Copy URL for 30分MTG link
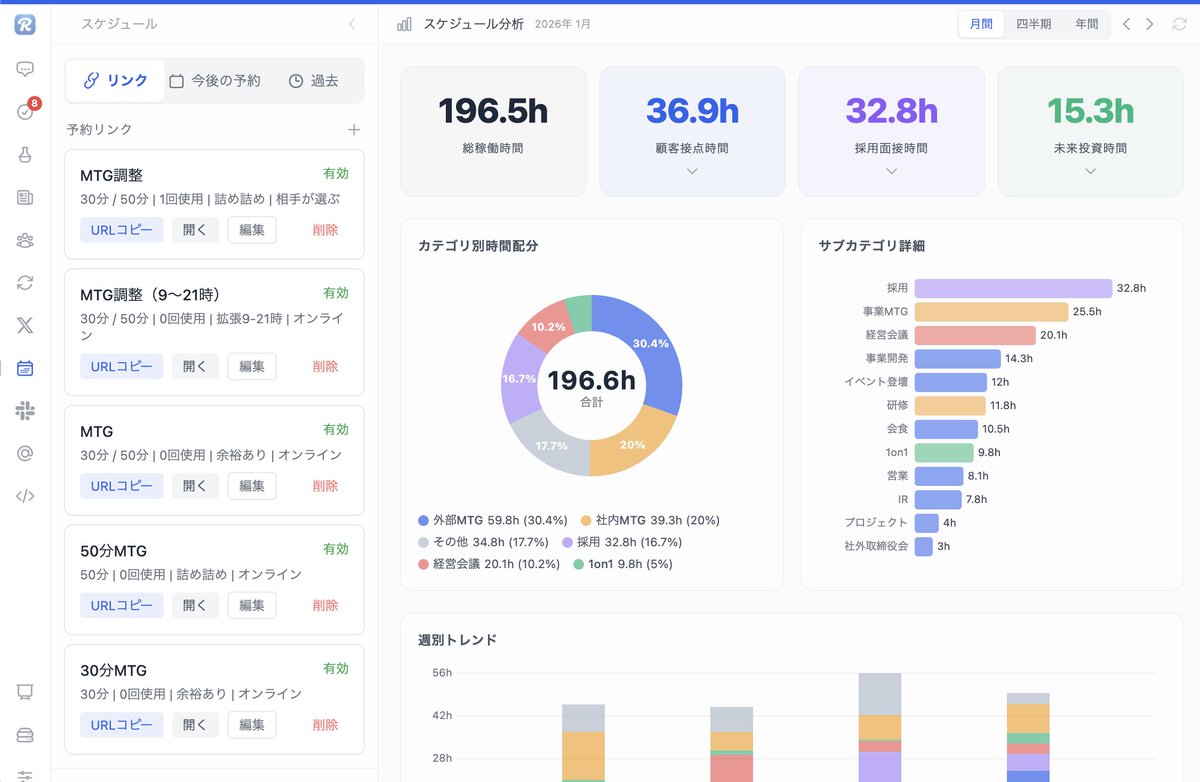This screenshot has height=782, width=1200. tap(122, 724)
